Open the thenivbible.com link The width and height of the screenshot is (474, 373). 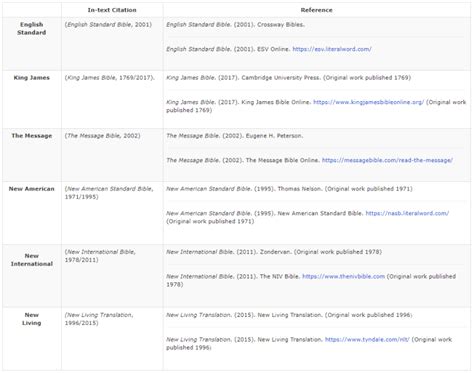343,276
